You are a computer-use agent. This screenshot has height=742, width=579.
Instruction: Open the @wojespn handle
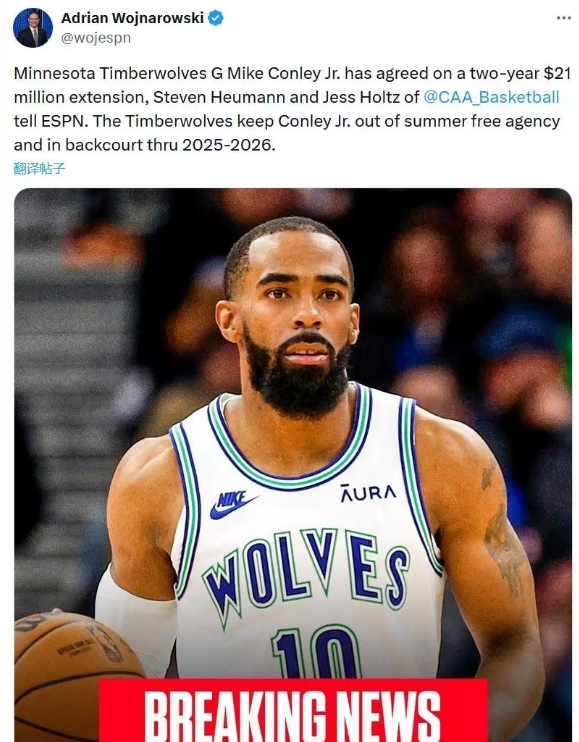[x=96, y=38]
